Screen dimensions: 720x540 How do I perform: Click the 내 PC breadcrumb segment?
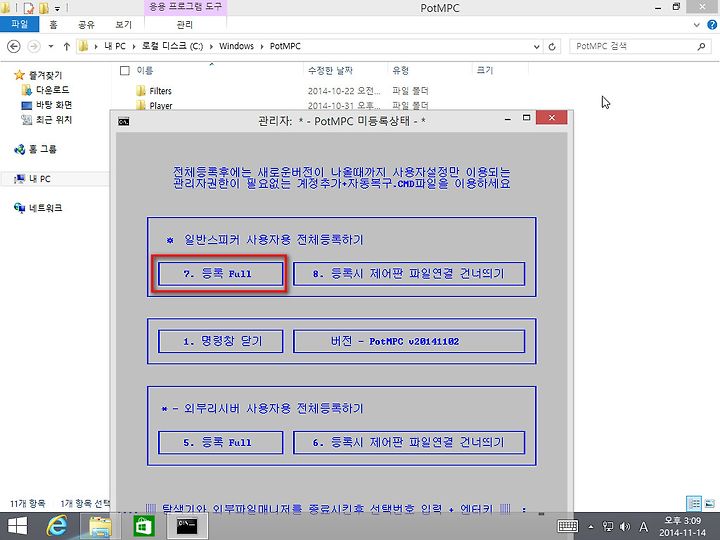115,46
